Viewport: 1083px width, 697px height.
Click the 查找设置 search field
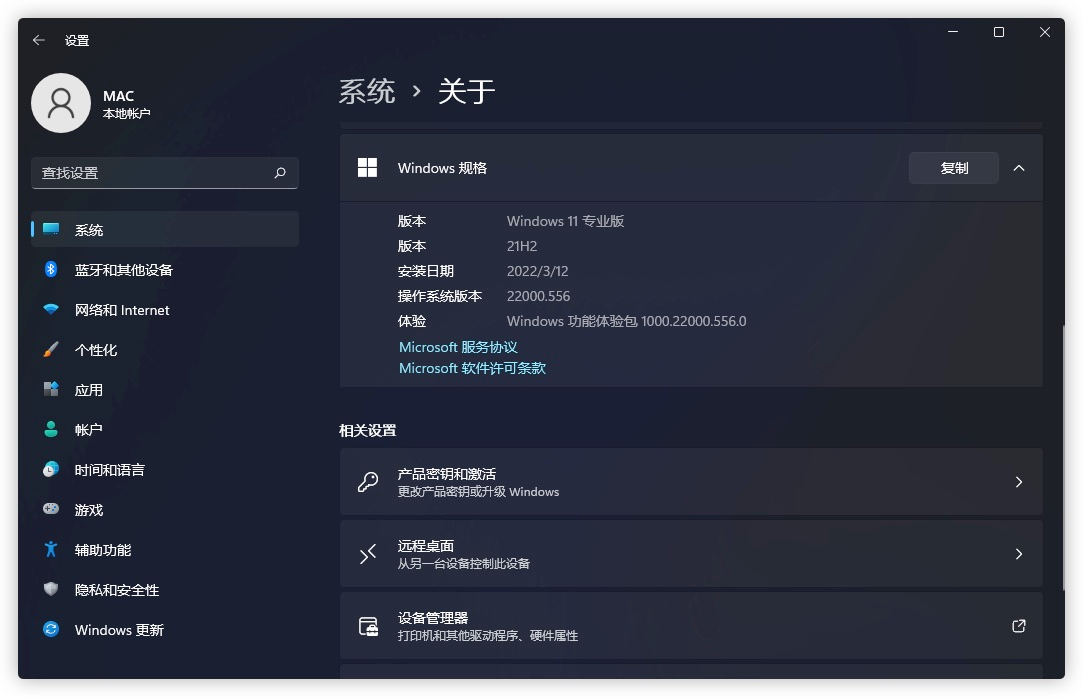[165, 173]
